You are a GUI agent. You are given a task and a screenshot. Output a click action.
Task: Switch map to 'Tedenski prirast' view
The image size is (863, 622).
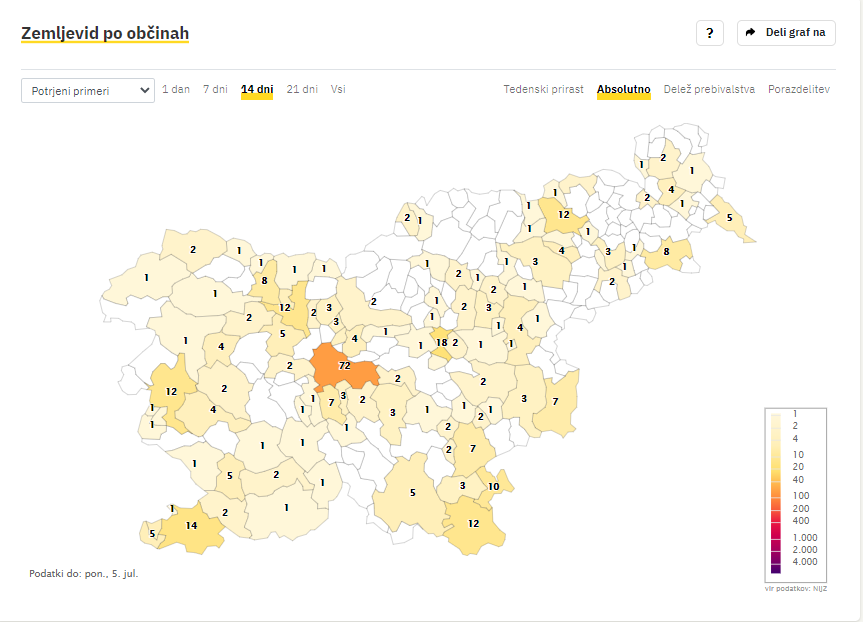[x=543, y=89]
